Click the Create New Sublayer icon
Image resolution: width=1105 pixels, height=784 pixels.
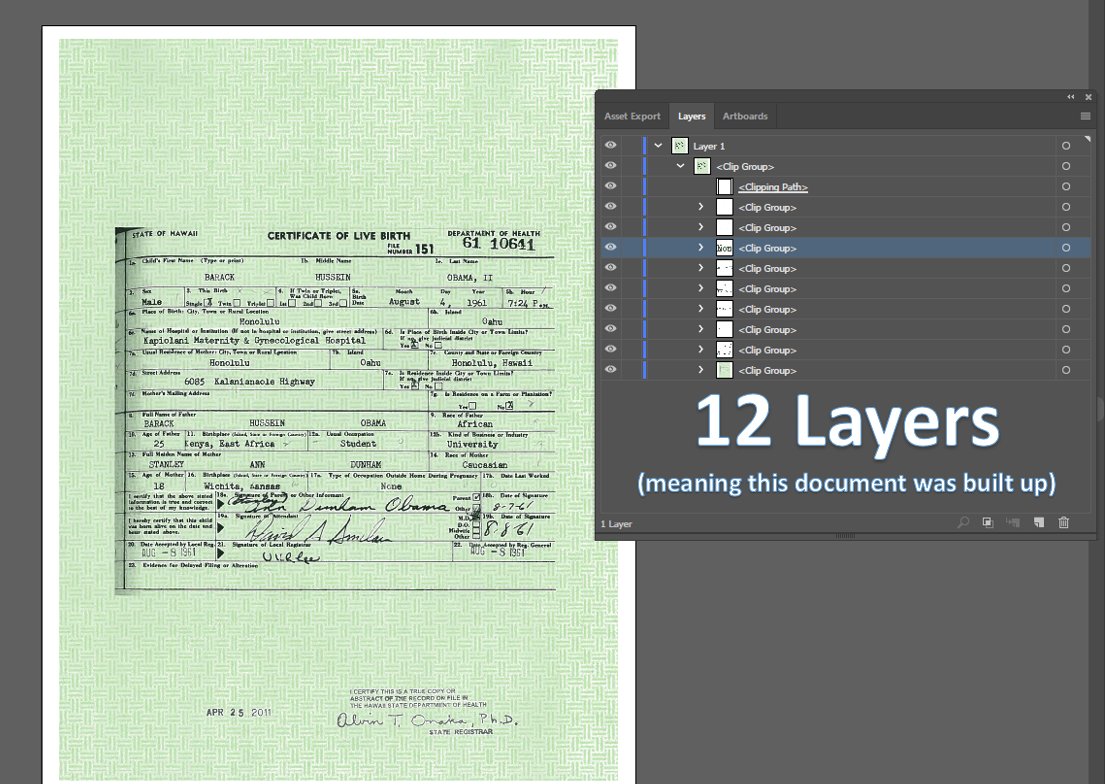(1013, 522)
